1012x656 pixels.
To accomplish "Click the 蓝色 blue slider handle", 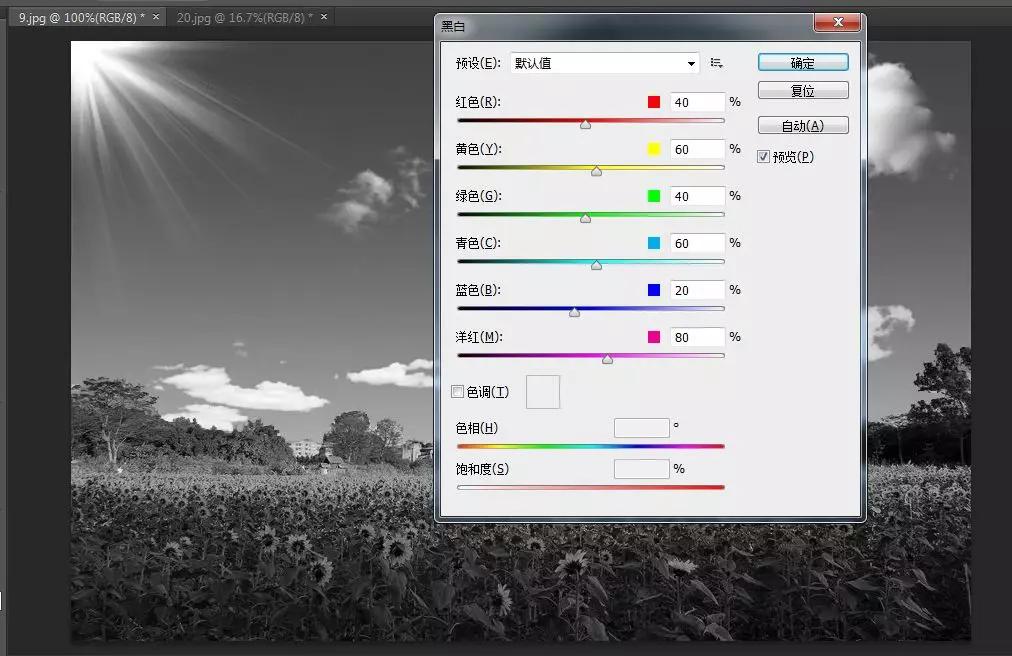I will 574,312.
